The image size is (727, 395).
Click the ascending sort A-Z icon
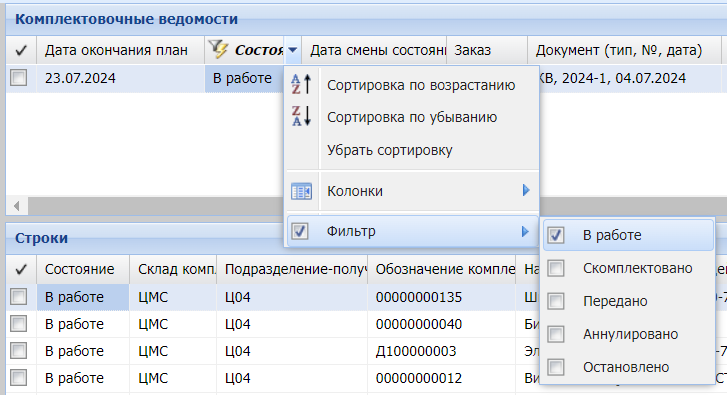coord(301,85)
